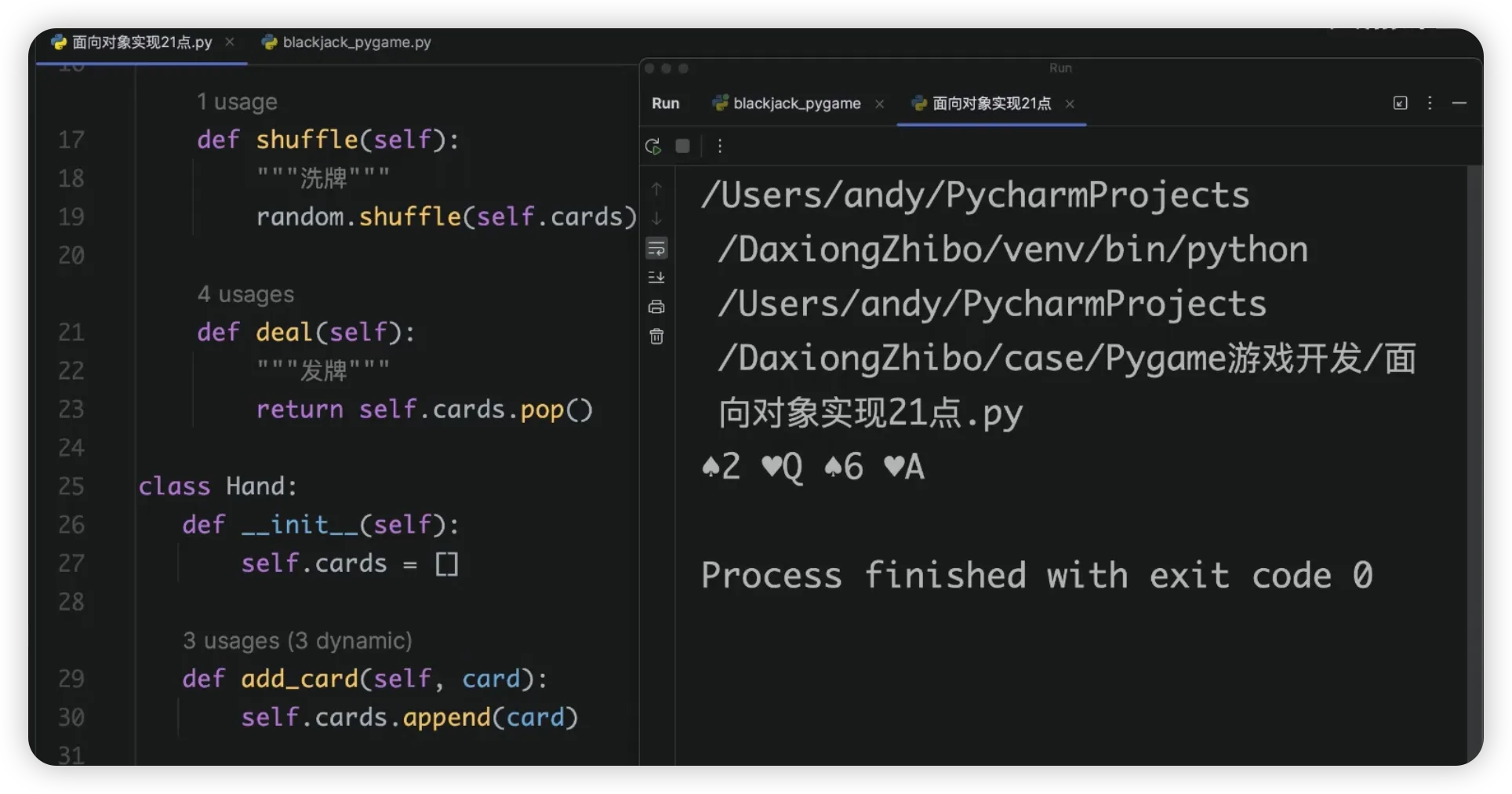The height and width of the screenshot is (794, 1512).
Task: Toggle soft-wrap for the console output
Action: (x=656, y=248)
